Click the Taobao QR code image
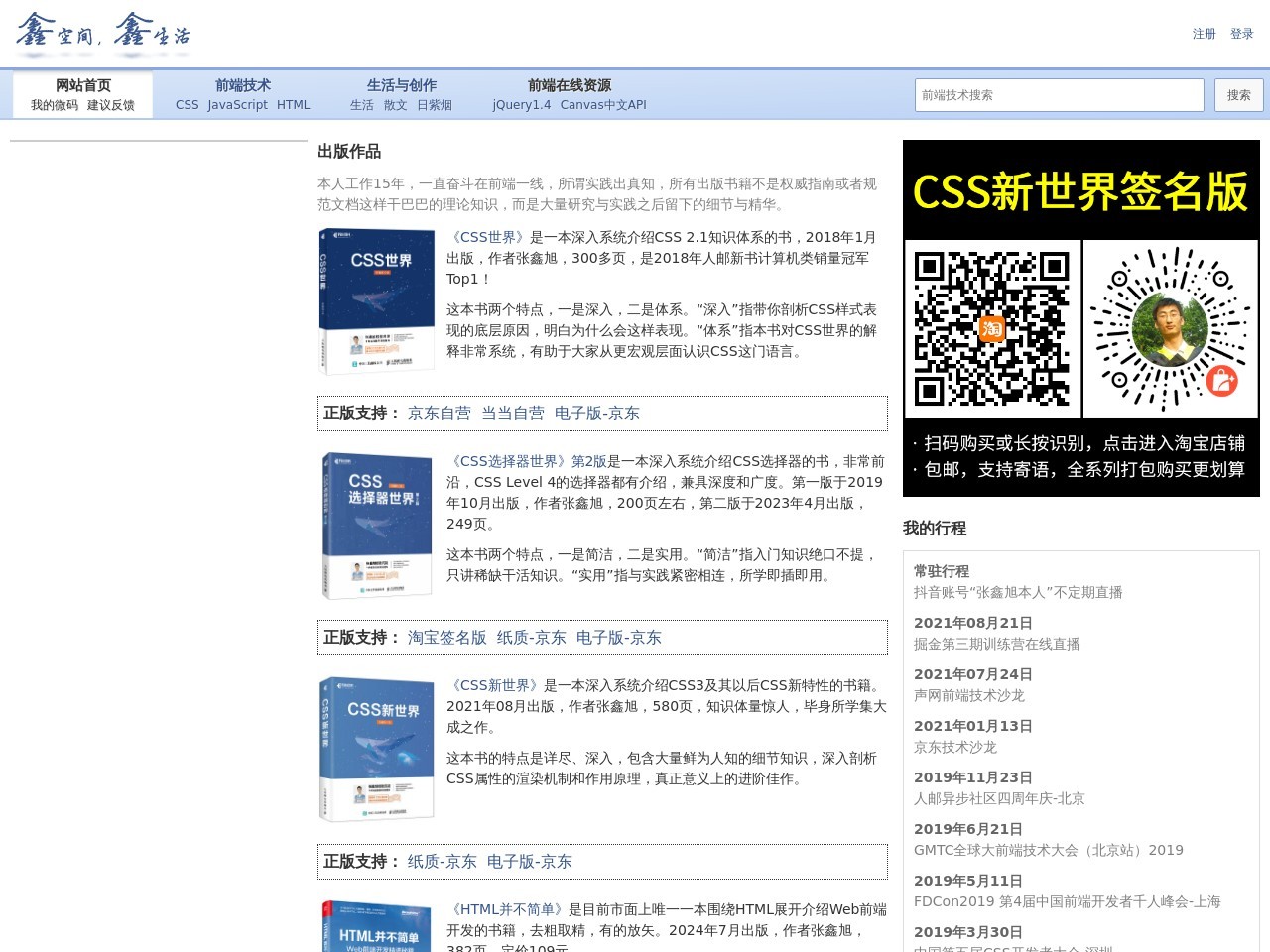The height and width of the screenshot is (952, 1270). point(991,328)
